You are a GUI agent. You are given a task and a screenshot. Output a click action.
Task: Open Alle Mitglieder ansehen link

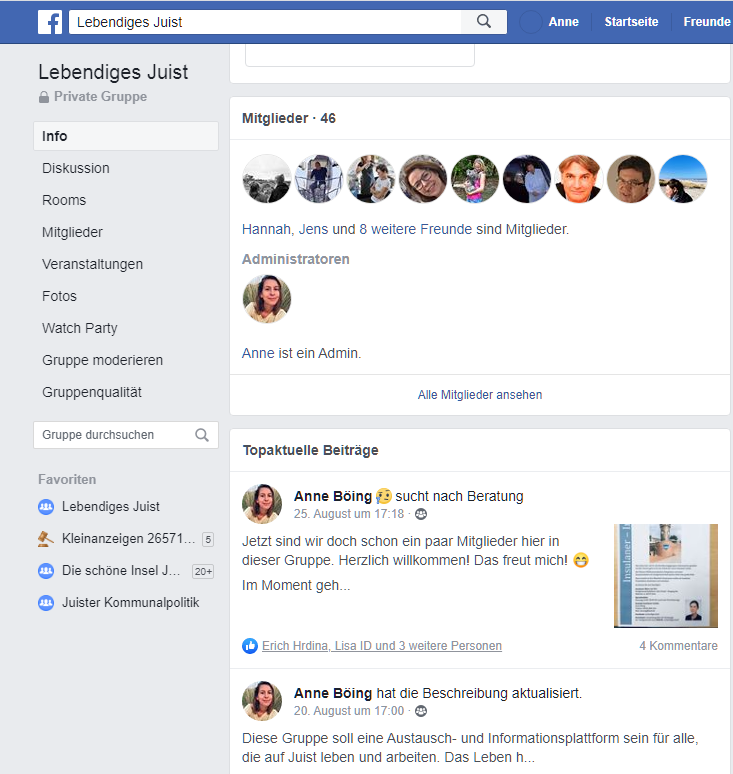[480, 395]
